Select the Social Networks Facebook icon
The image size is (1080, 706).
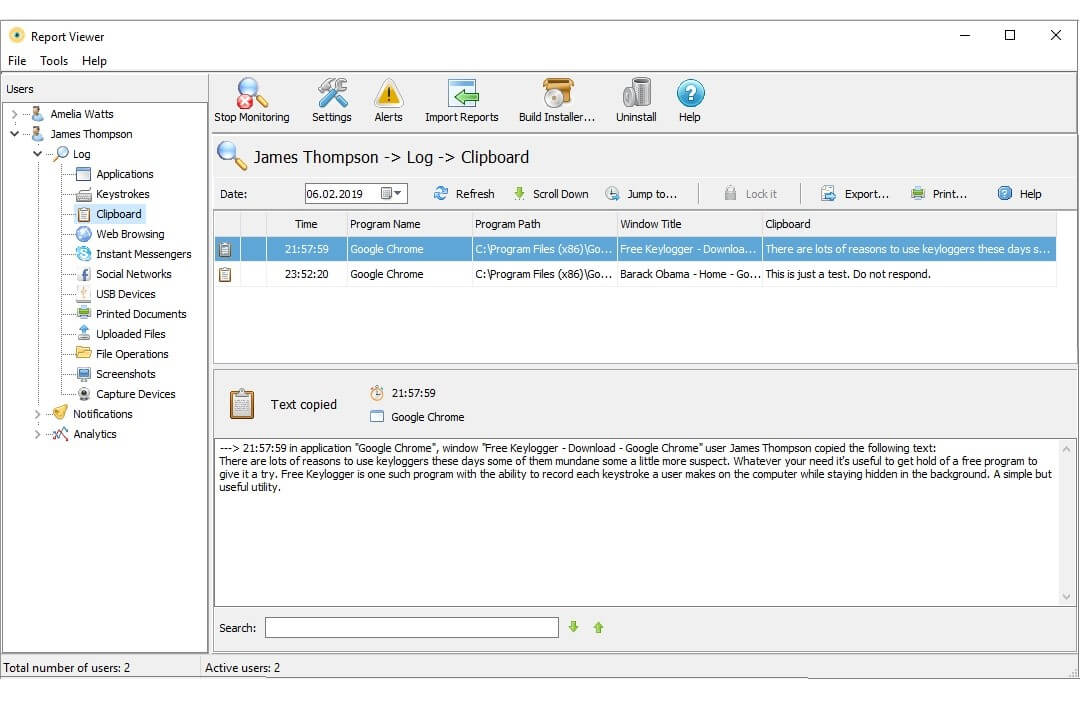[85, 274]
